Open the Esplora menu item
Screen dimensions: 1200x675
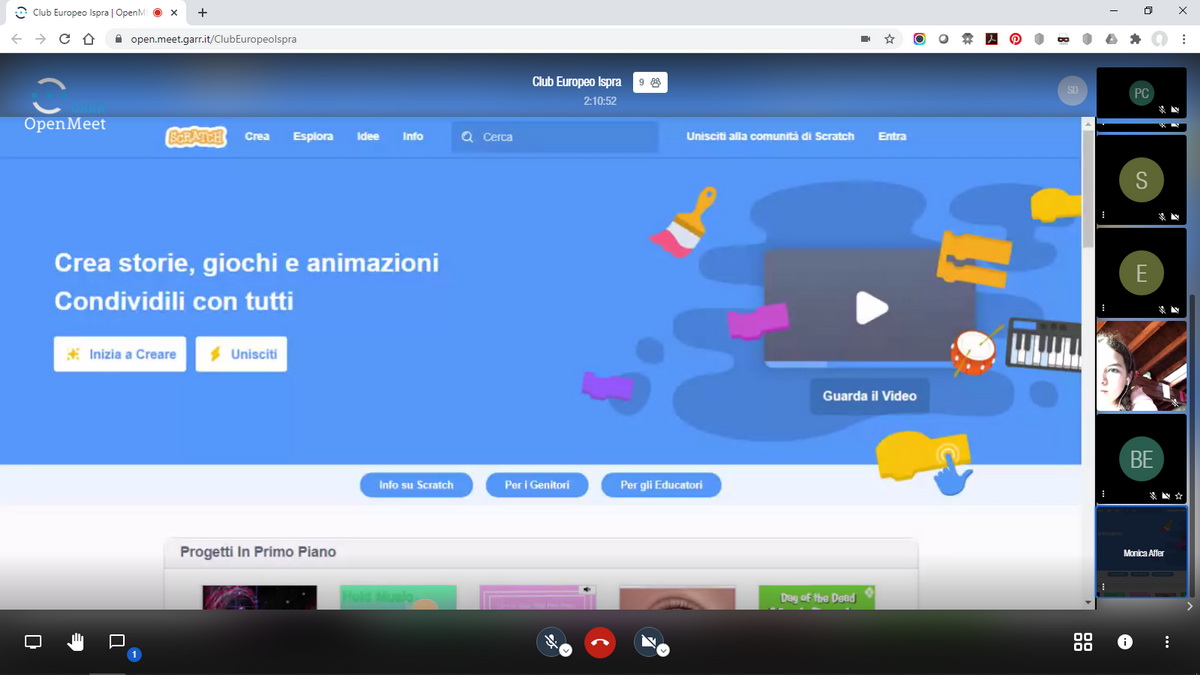(313, 136)
